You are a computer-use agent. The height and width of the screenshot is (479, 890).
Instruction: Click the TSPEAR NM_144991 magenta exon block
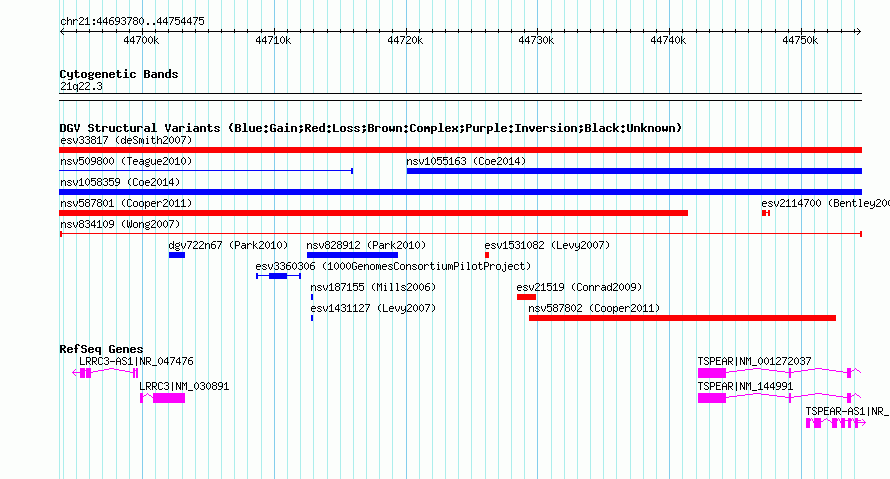point(712,398)
